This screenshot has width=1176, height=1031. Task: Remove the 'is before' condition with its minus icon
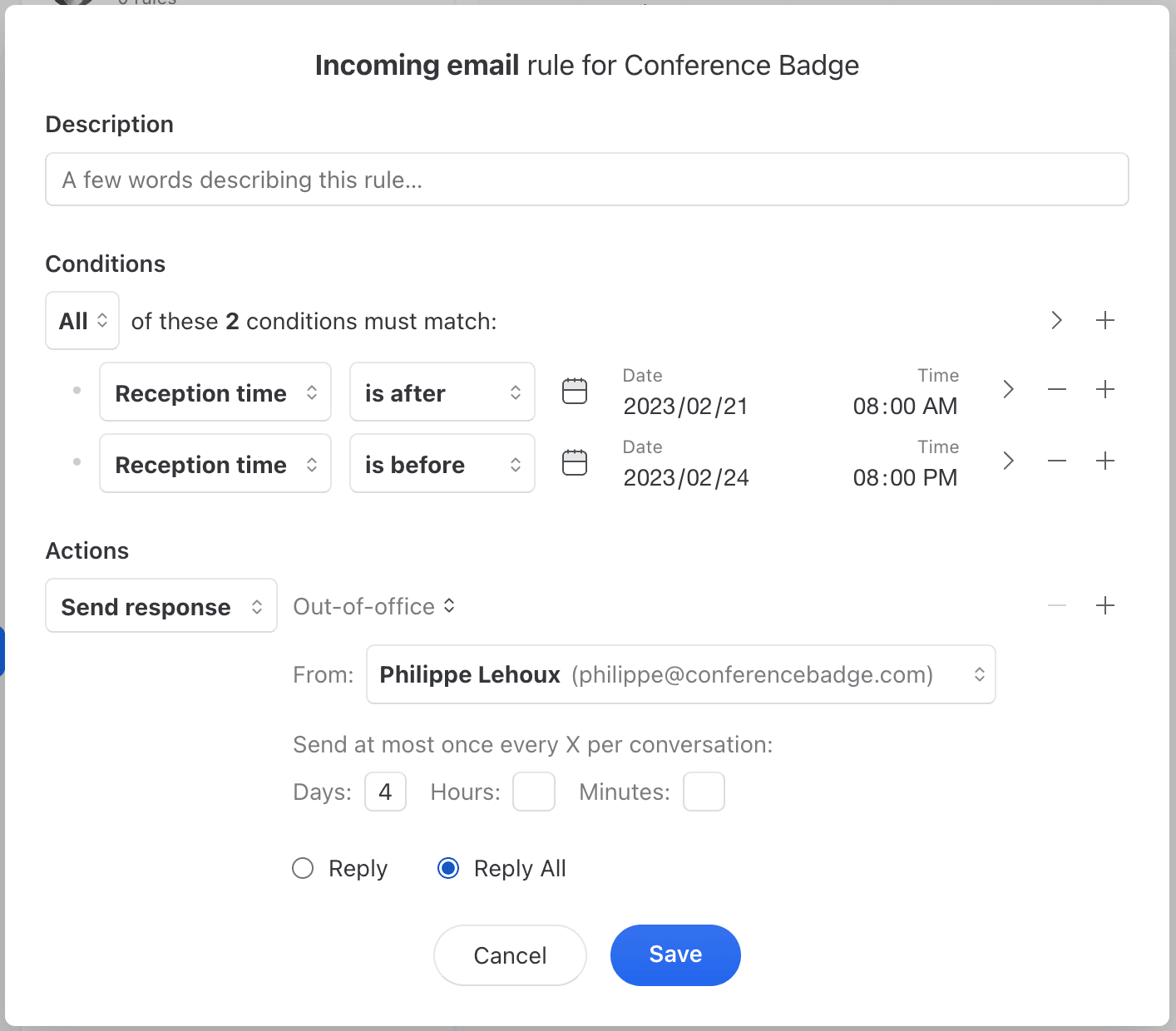tap(1057, 461)
